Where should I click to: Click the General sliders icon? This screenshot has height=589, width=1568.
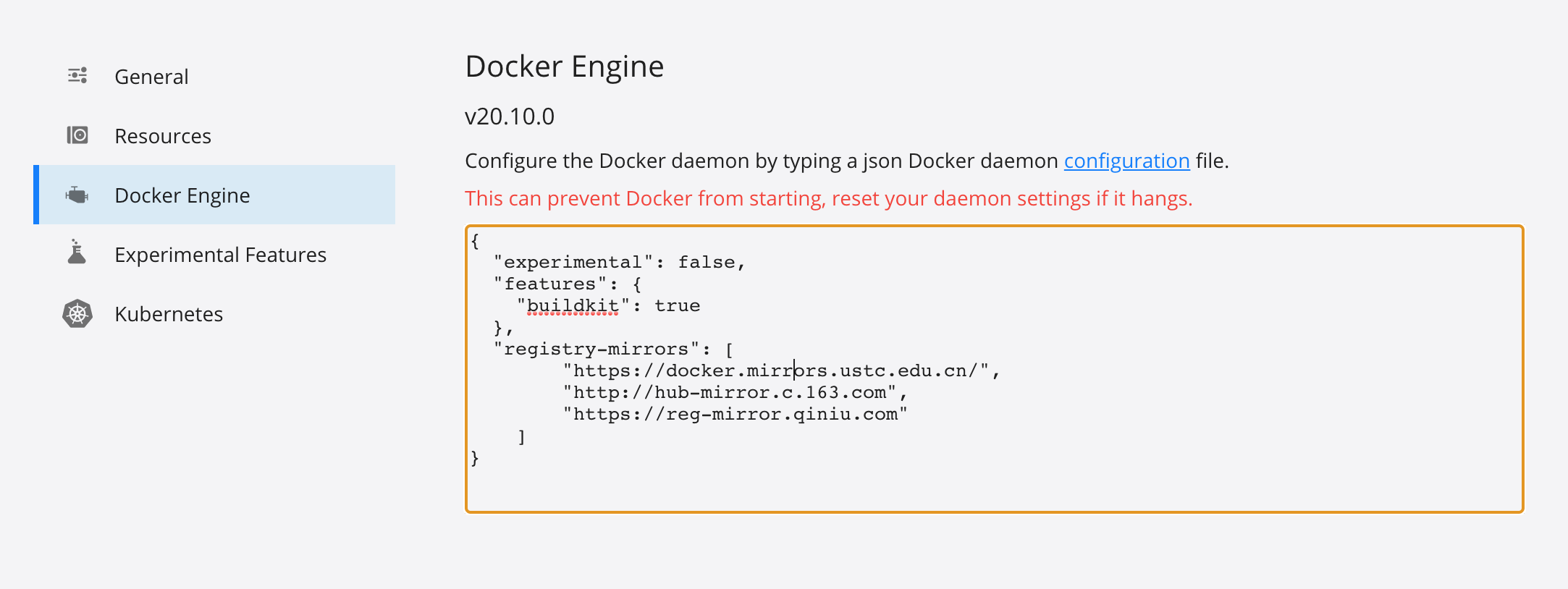click(x=77, y=76)
